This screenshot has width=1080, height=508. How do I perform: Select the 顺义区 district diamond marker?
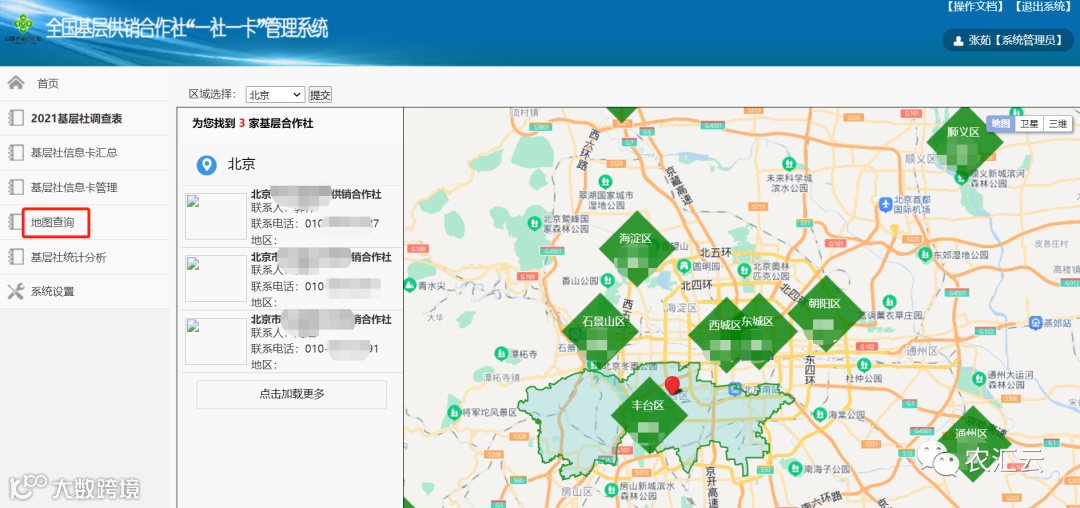point(964,141)
